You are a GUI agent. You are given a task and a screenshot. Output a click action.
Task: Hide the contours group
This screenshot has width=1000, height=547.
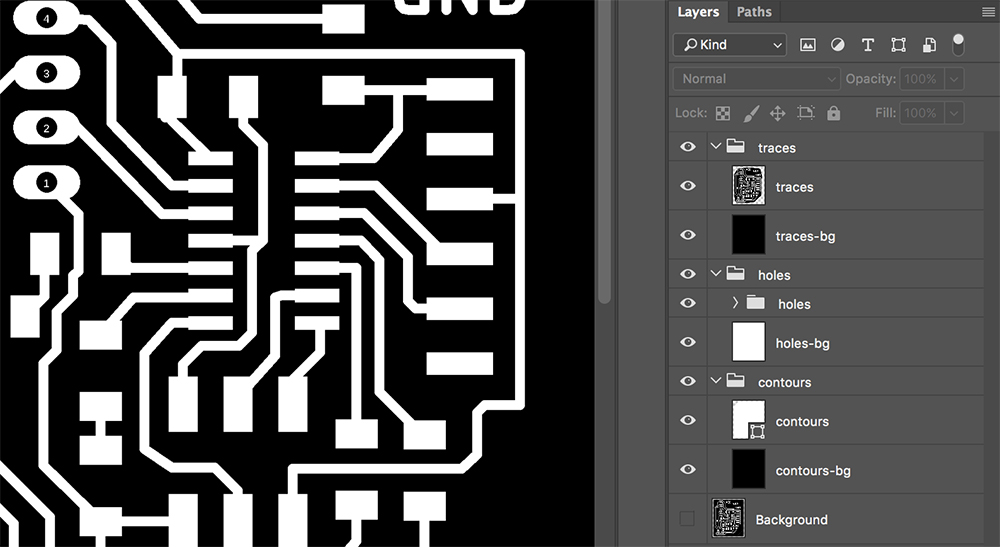[x=688, y=381]
